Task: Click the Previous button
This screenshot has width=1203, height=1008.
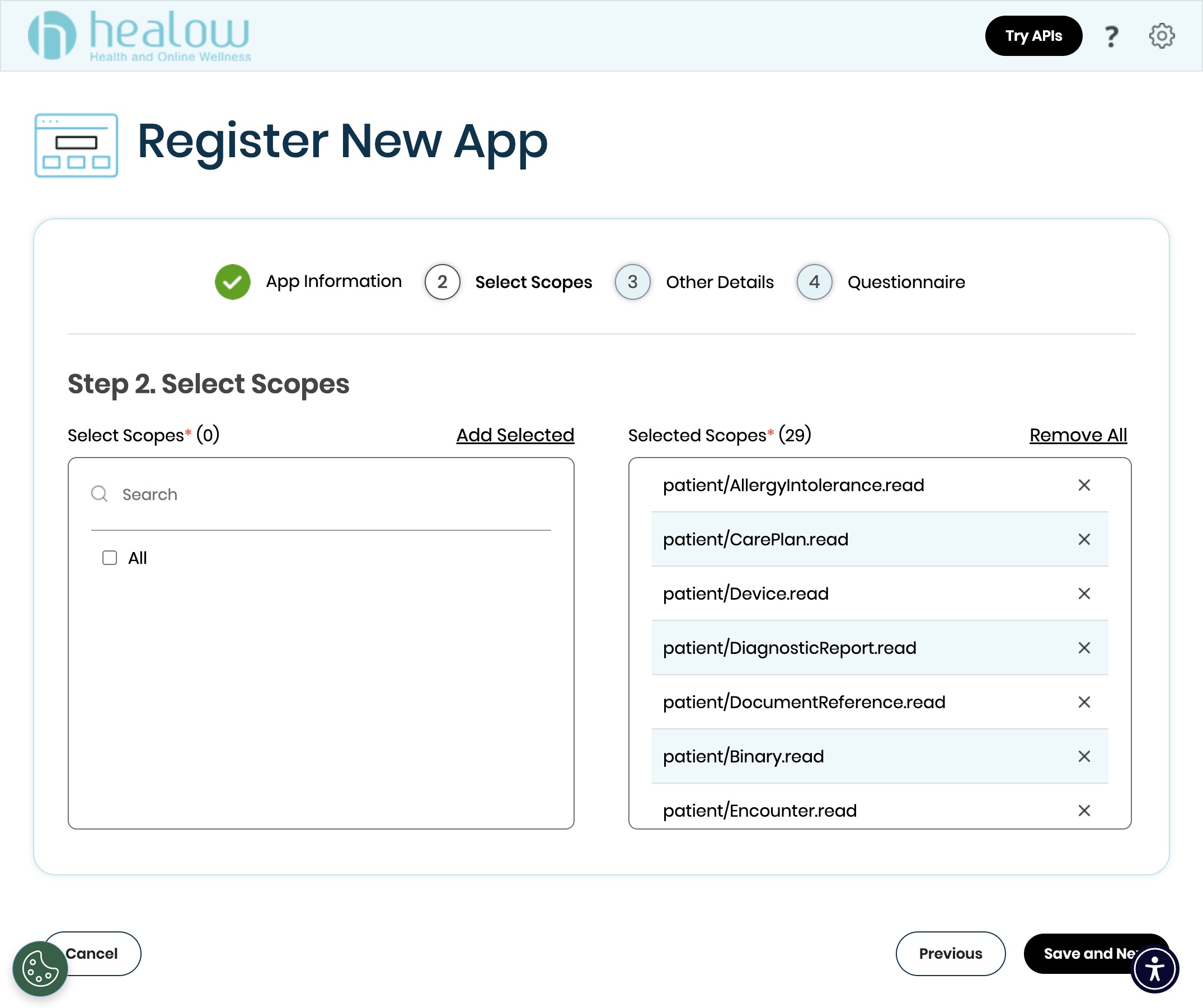Action: (950, 954)
